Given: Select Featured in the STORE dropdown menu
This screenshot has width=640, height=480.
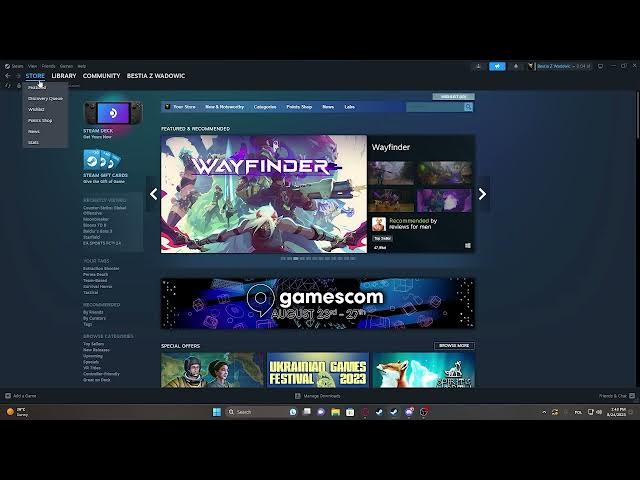Looking at the screenshot, I should pyautogui.click(x=45, y=87).
